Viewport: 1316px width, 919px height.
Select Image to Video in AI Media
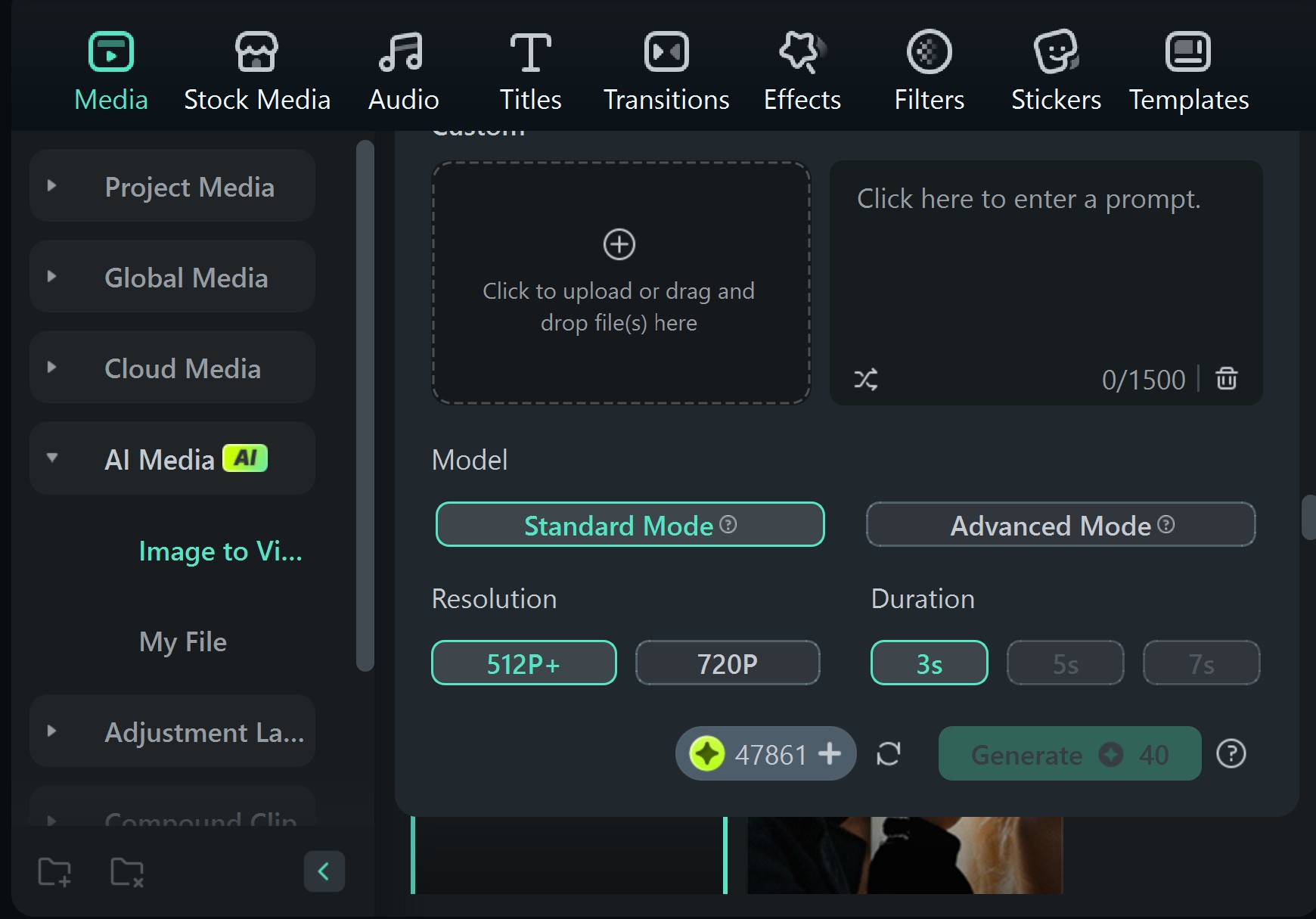220,551
